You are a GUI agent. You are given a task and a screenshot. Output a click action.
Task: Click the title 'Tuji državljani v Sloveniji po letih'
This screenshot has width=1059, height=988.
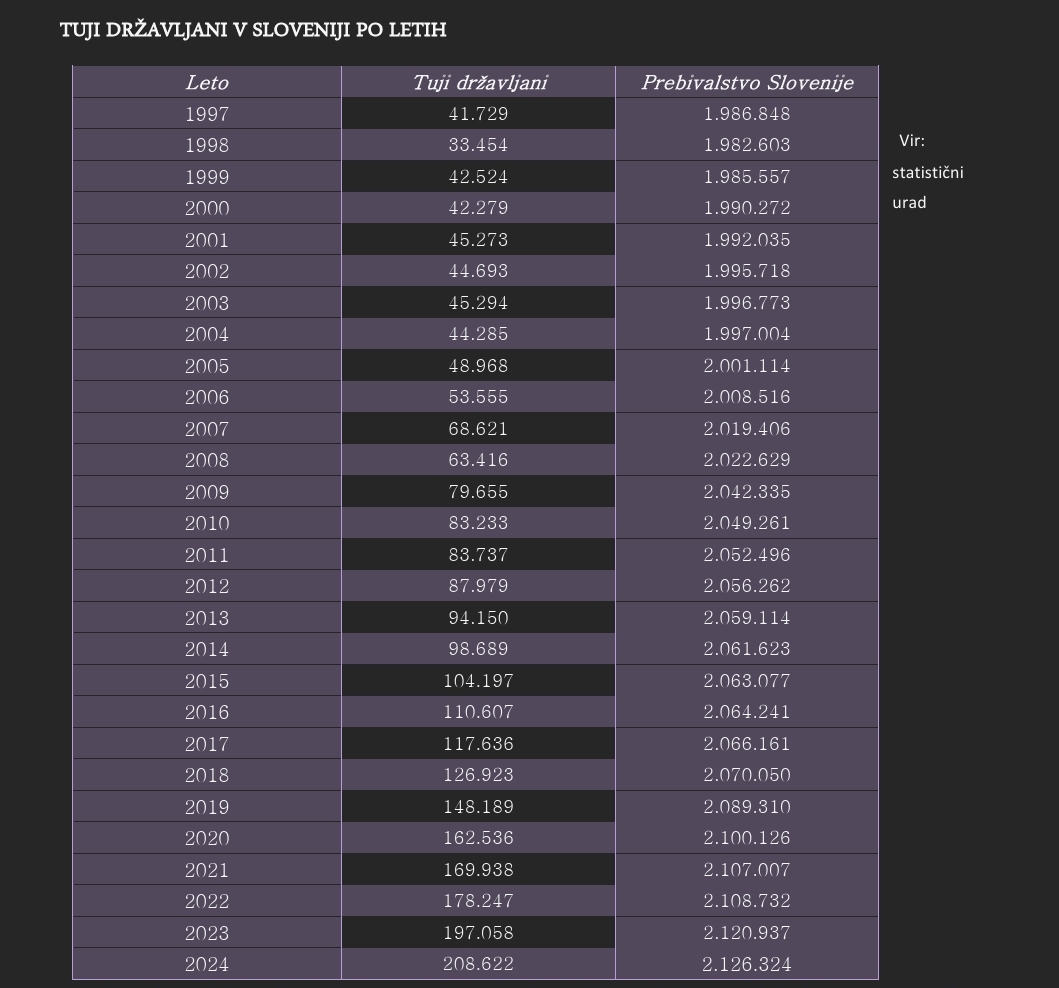point(253,30)
